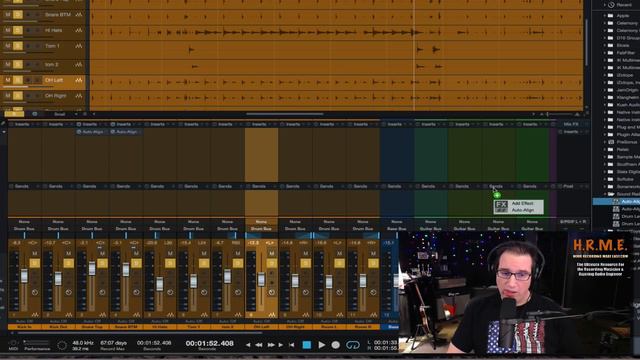Click main time display 00:01:52.408
The width and height of the screenshot is (640, 360).
point(209,344)
